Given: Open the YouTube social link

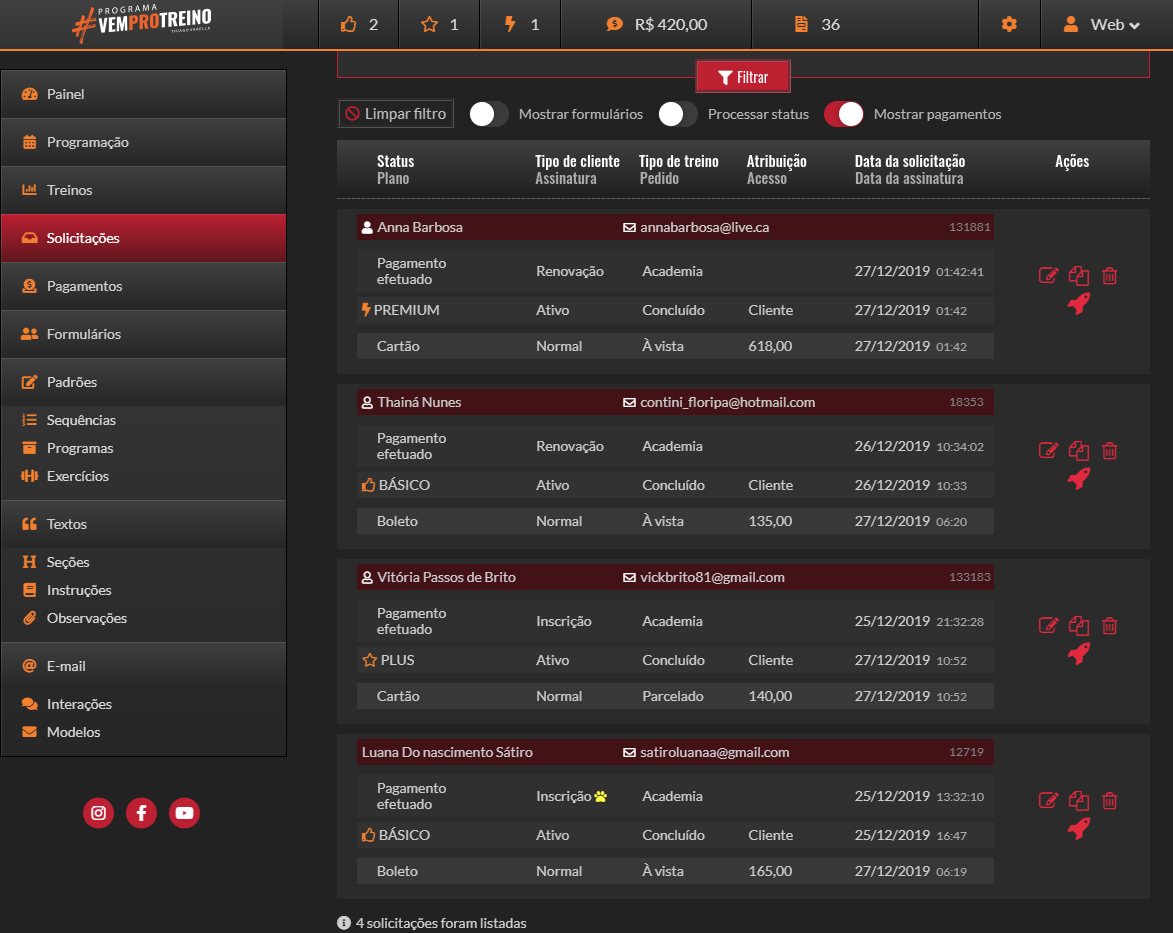Looking at the screenshot, I should pyautogui.click(x=184, y=813).
